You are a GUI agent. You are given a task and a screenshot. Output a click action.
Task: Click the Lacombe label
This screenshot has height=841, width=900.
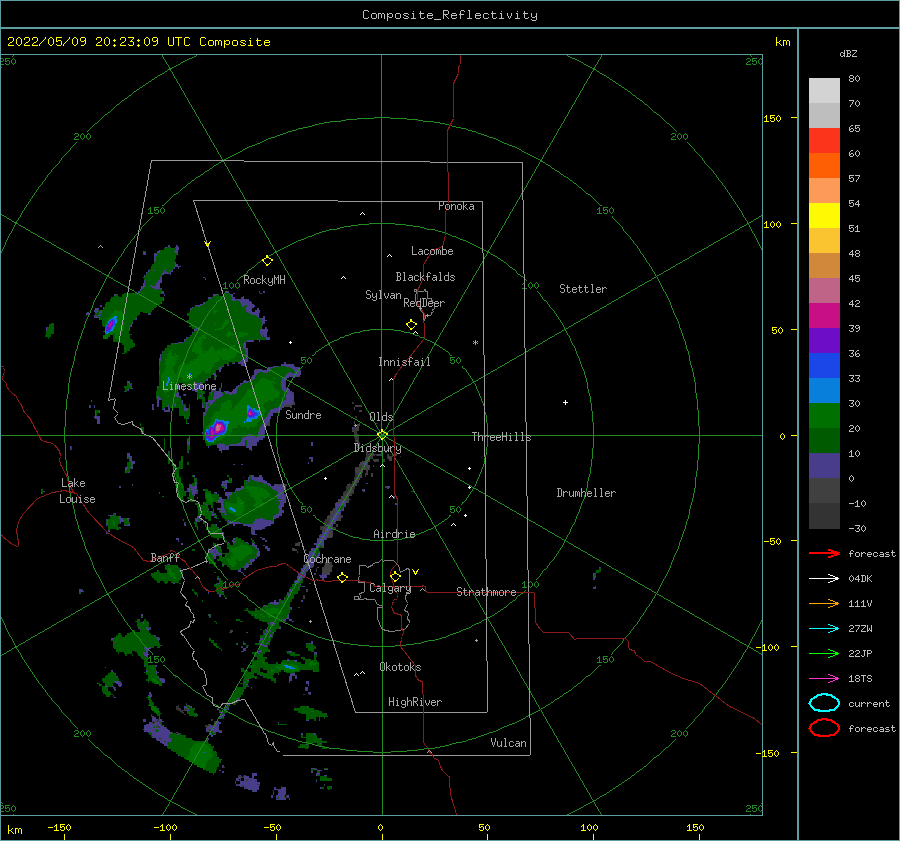point(432,251)
